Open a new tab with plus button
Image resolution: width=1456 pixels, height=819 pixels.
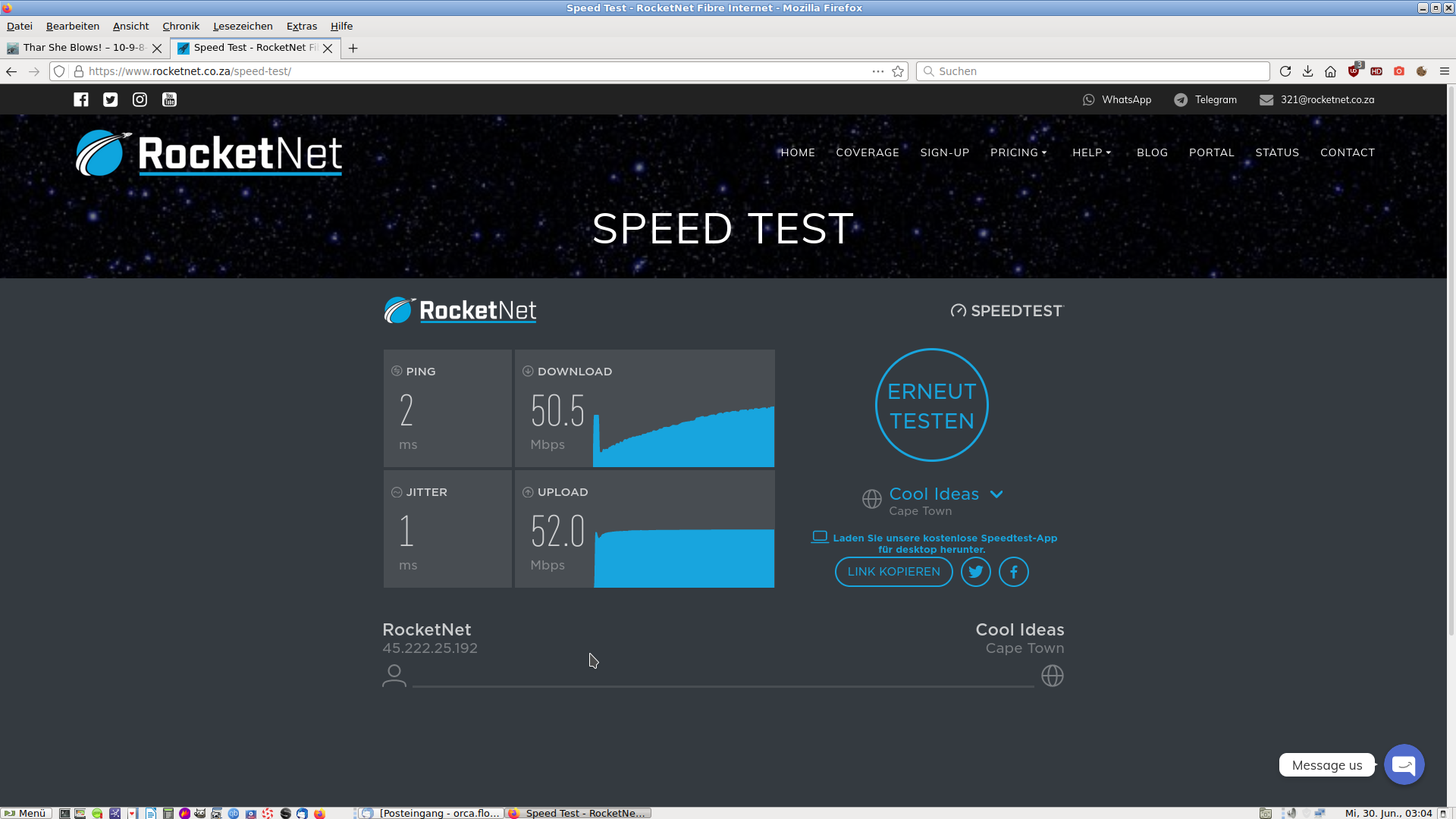[x=353, y=48]
